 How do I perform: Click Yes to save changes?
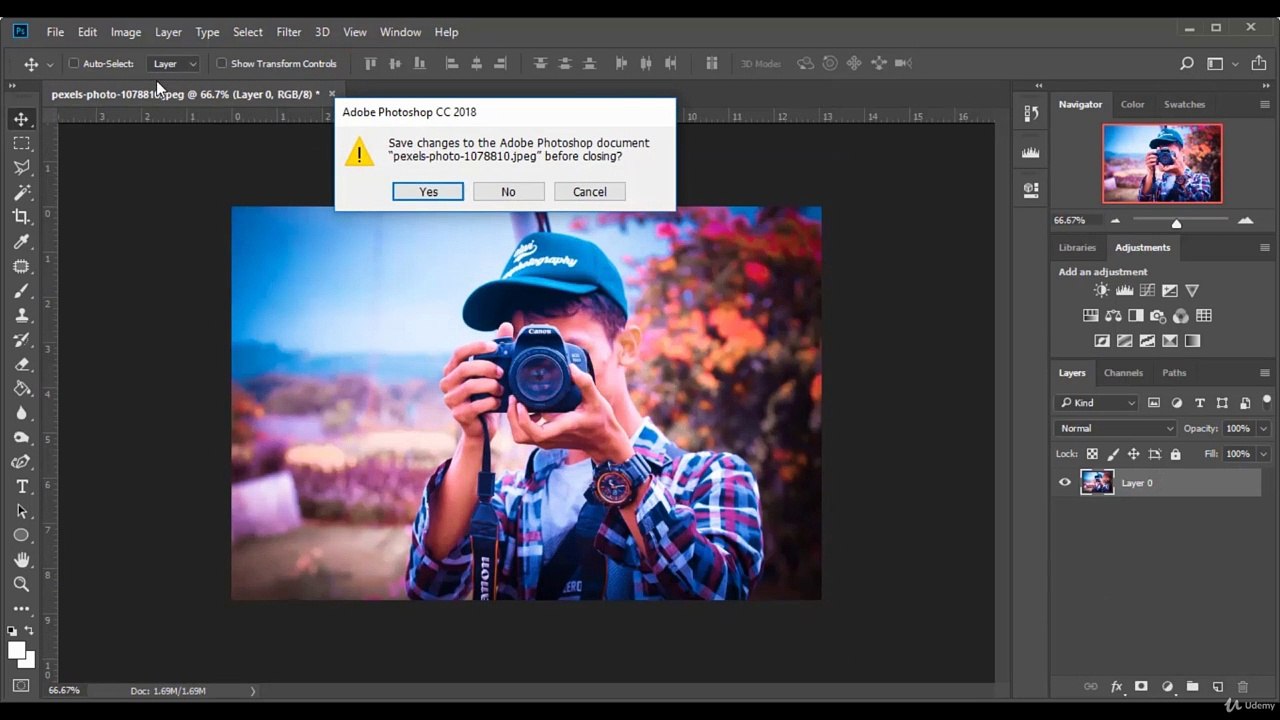pyautogui.click(x=428, y=192)
